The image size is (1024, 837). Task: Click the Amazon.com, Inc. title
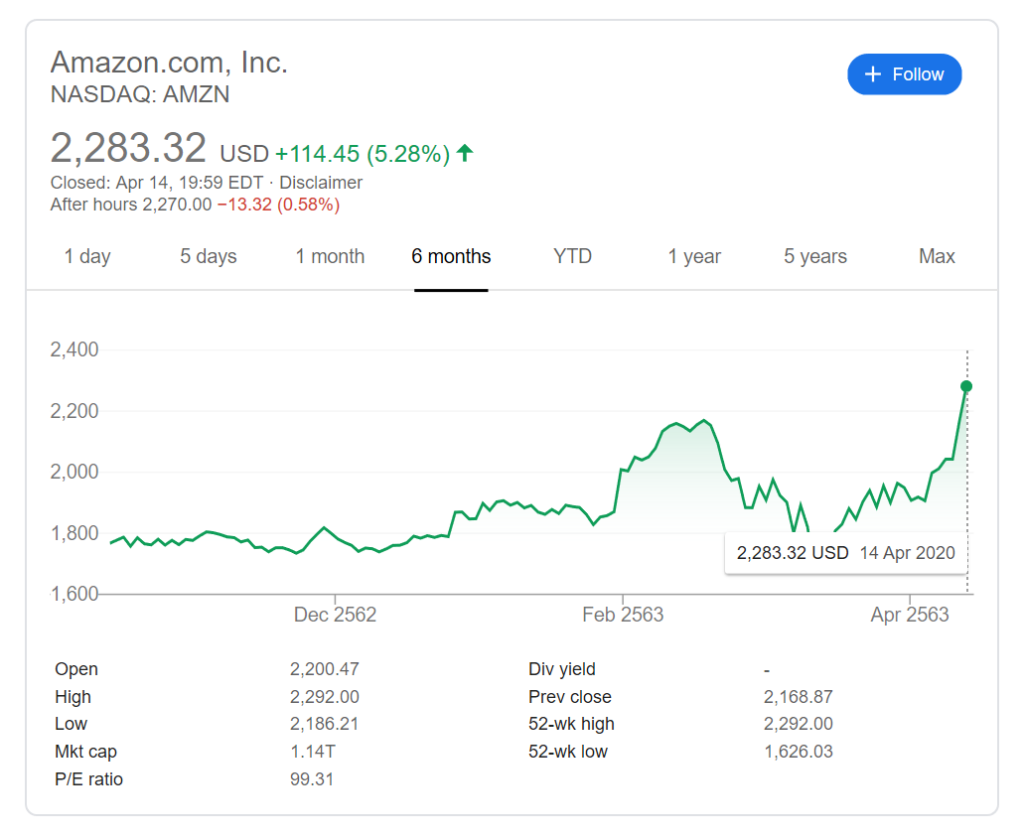(x=169, y=63)
